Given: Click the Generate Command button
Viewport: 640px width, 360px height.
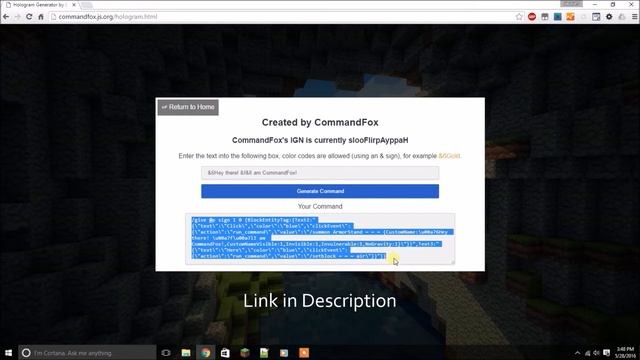Looking at the screenshot, I should point(320,191).
